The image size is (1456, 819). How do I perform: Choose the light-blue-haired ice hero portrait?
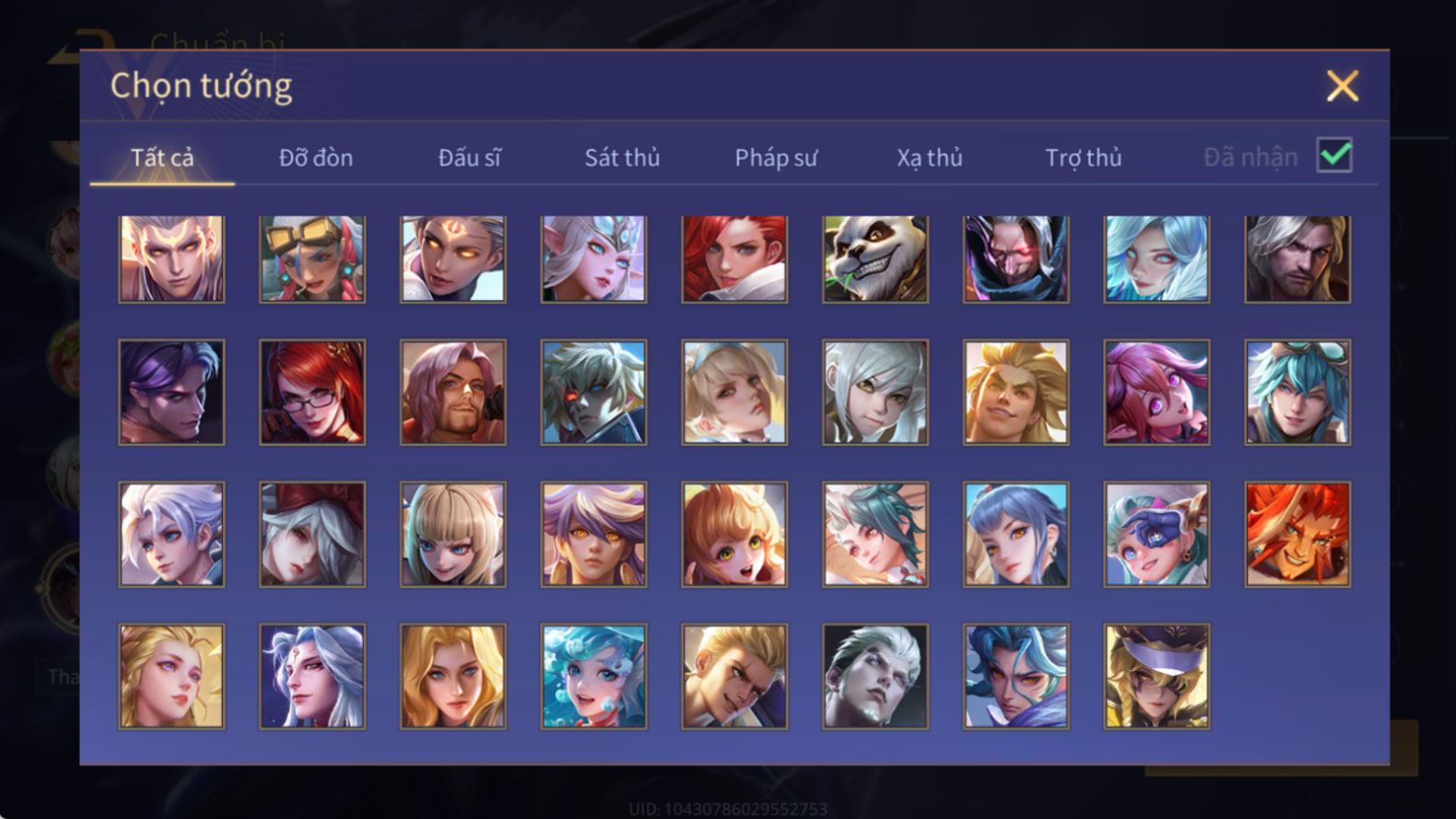point(1157,259)
